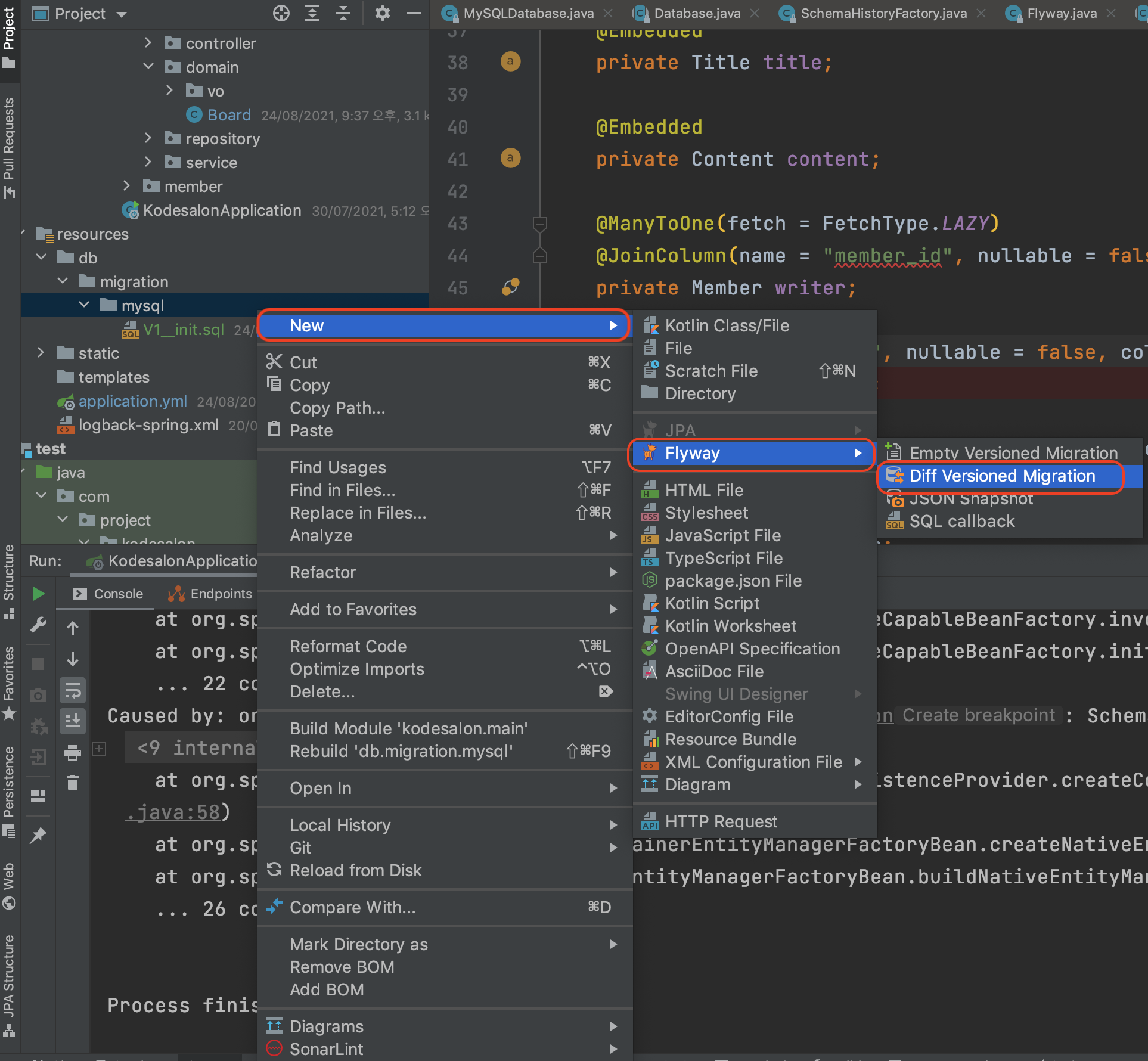Click the Collapse All icon in Project toolbar

[343, 13]
